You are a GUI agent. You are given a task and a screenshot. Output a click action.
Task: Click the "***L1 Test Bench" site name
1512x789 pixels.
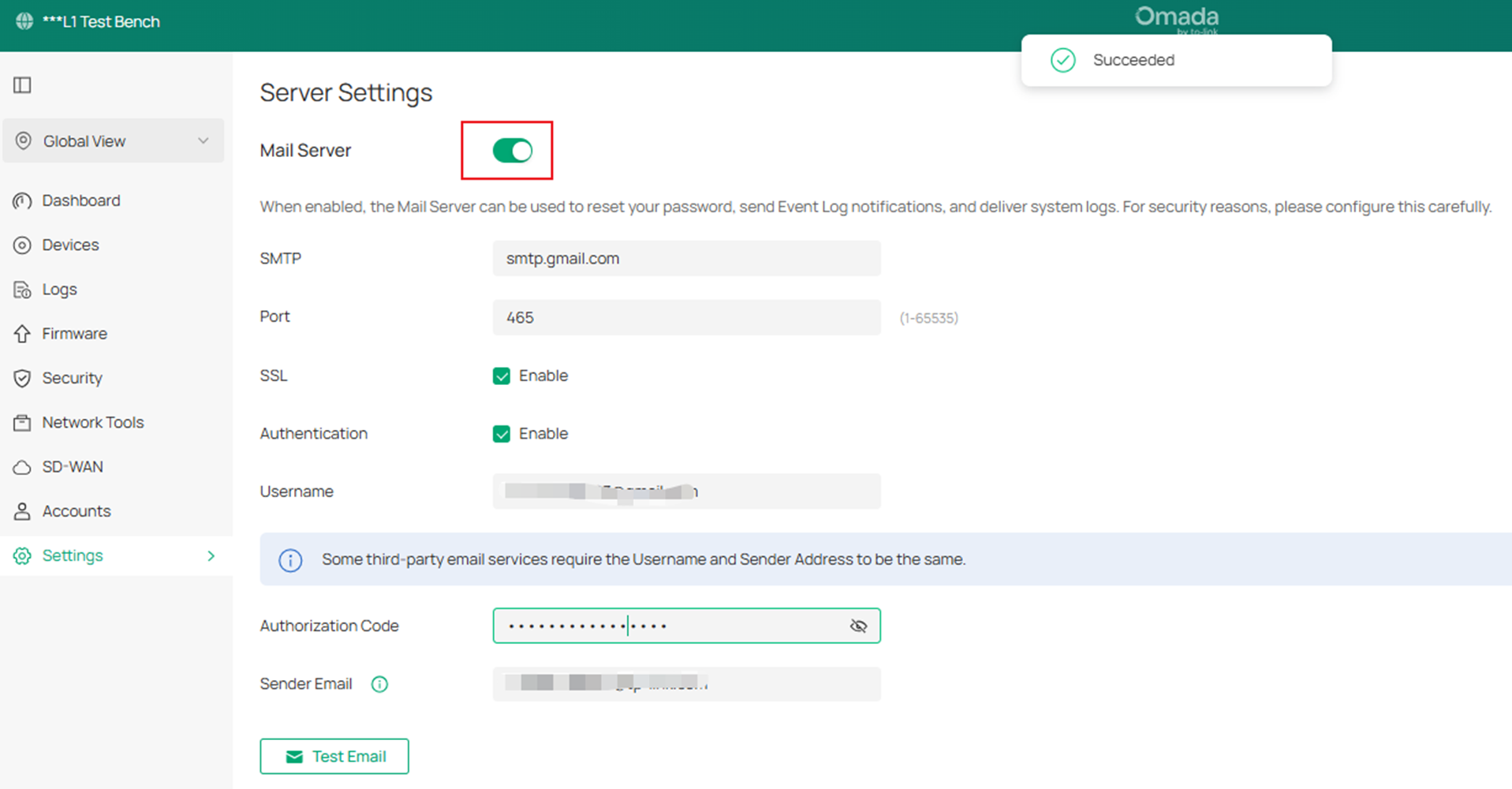click(101, 22)
